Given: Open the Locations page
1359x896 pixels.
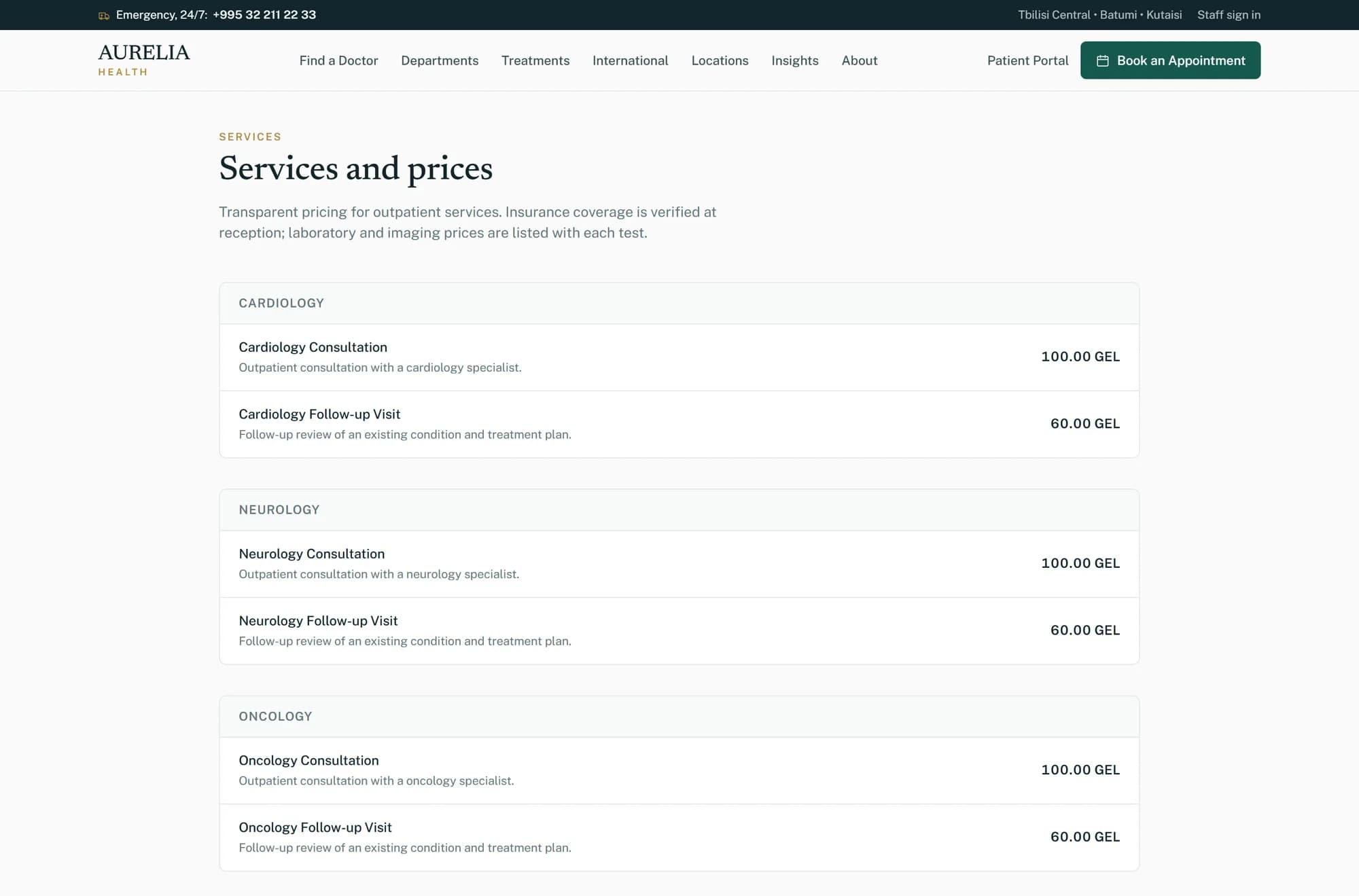Looking at the screenshot, I should [720, 60].
